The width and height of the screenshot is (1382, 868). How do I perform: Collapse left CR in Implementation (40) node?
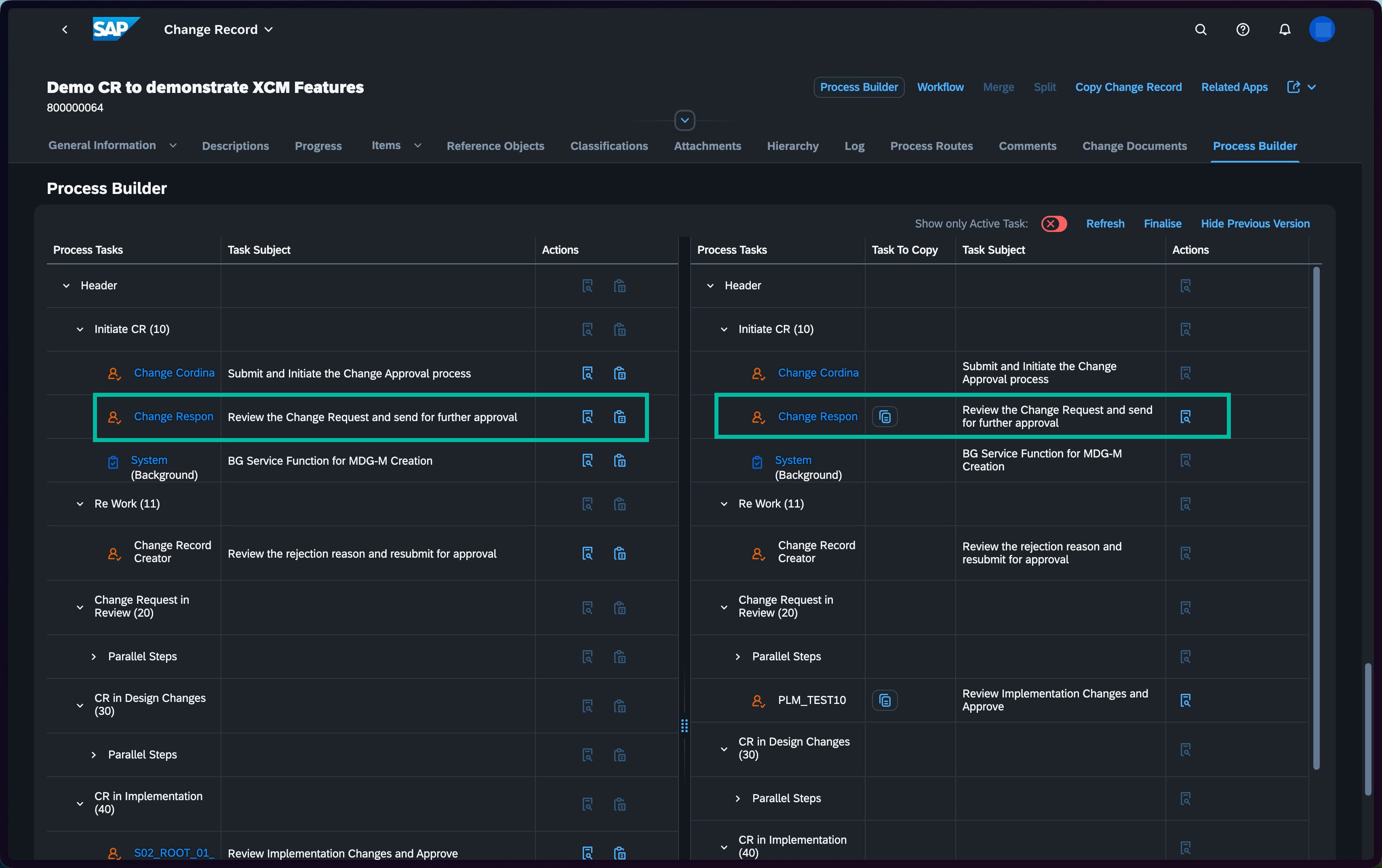tap(80, 804)
